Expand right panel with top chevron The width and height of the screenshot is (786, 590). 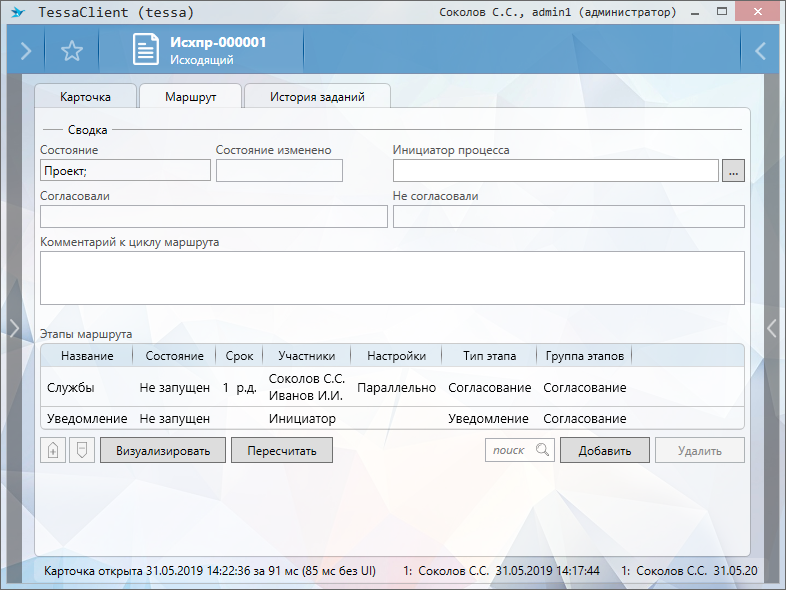point(760,51)
